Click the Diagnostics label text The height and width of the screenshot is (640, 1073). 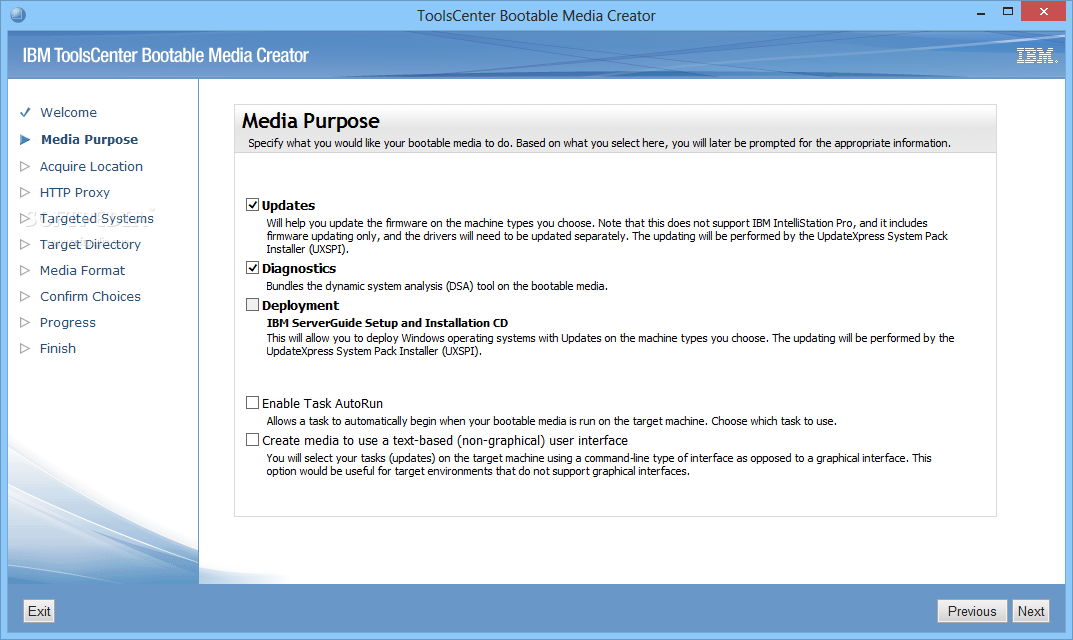[x=299, y=268]
